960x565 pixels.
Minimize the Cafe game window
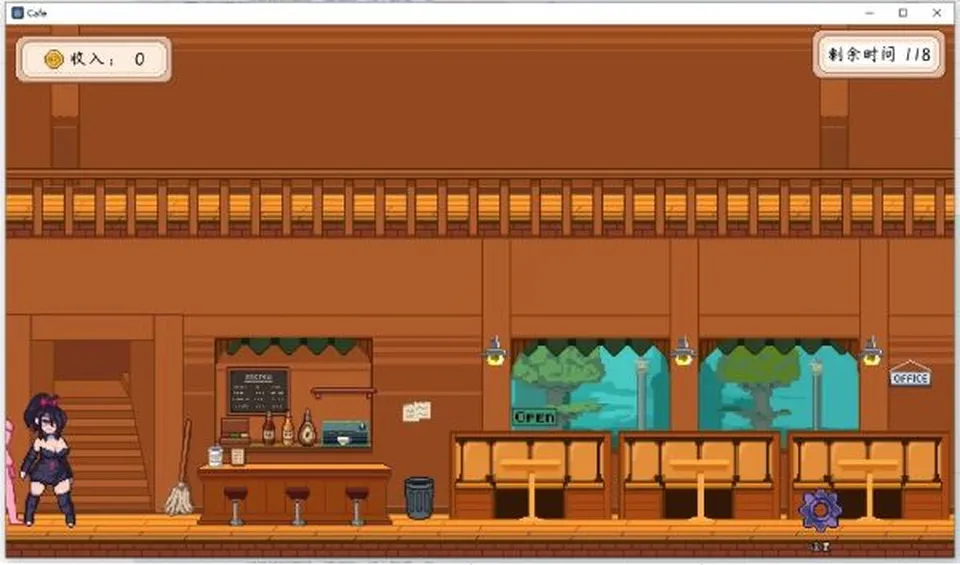(869, 12)
